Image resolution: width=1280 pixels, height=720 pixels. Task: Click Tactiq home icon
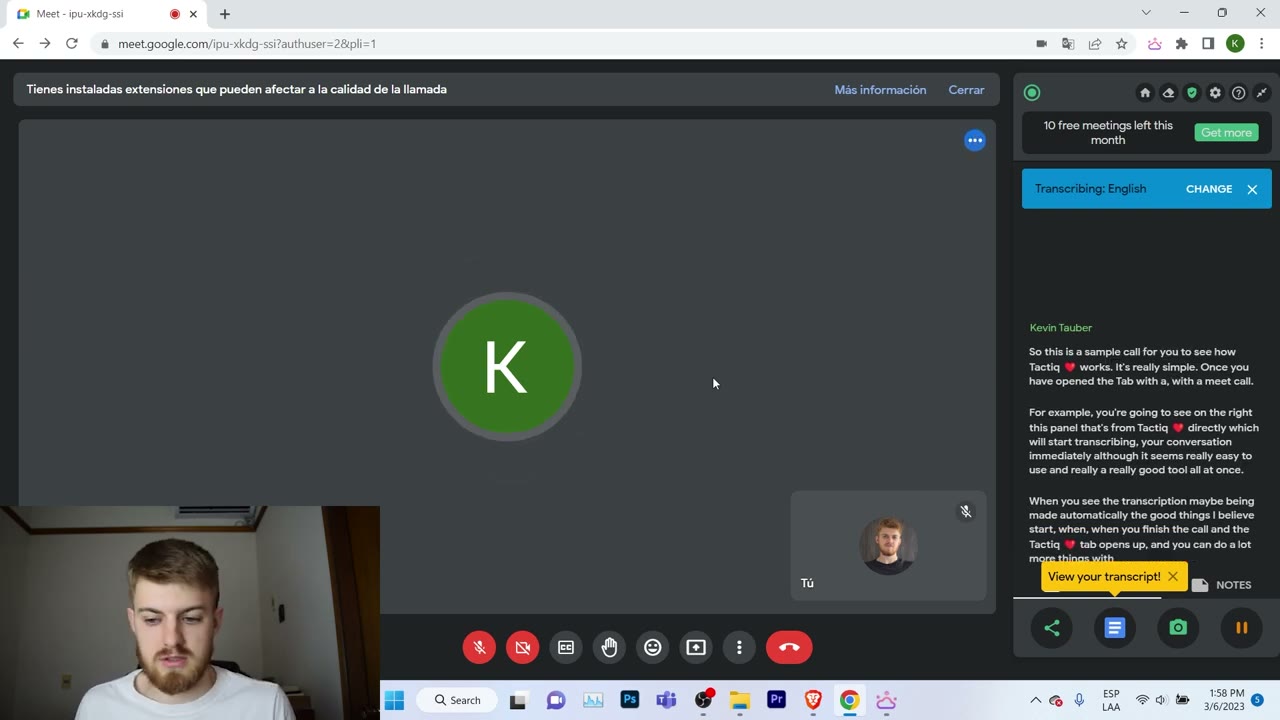(x=1145, y=93)
